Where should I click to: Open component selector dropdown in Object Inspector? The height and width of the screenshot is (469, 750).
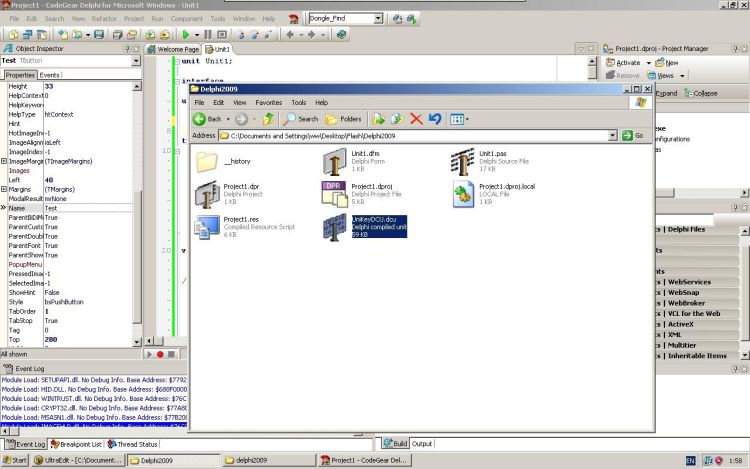tap(136, 61)
